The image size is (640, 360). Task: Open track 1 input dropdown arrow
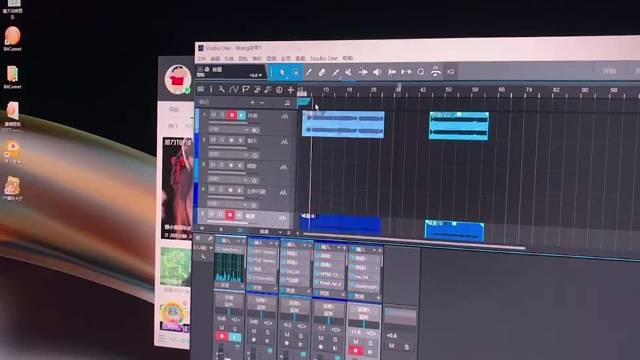coord(247,130)
